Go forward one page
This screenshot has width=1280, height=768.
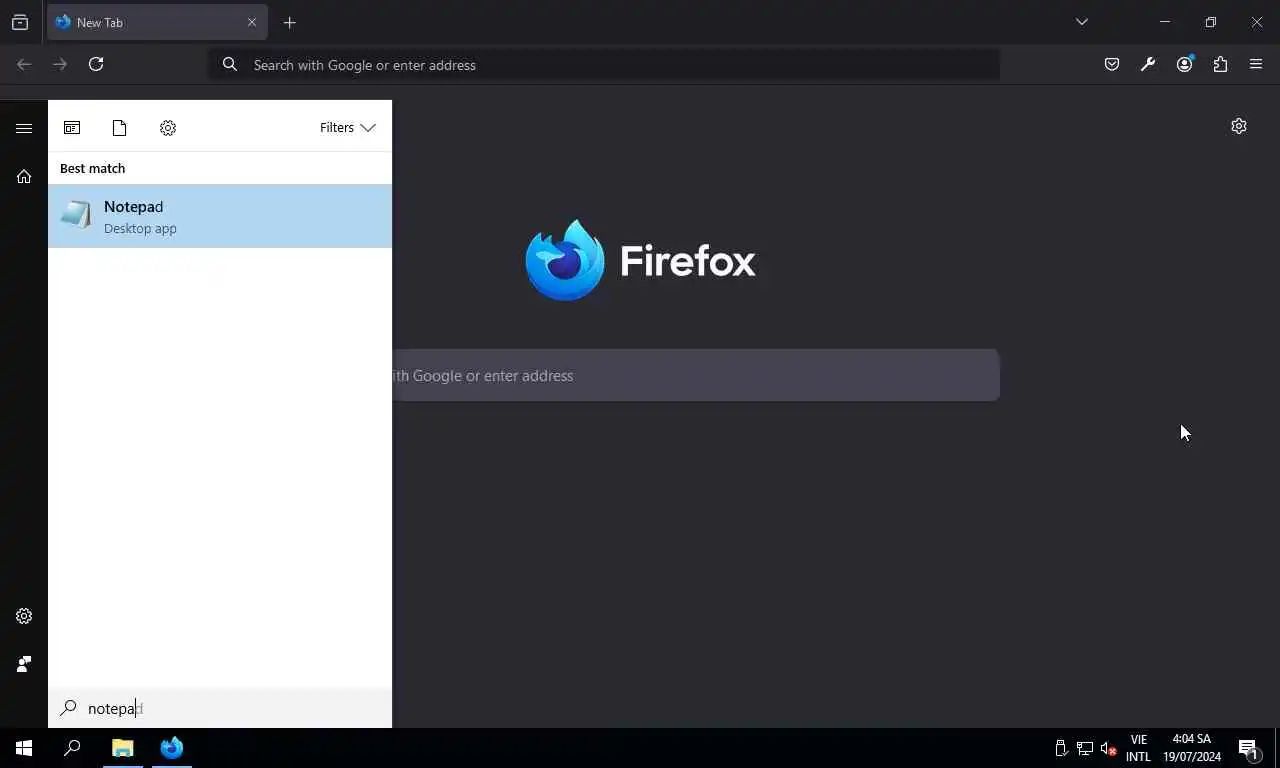tap(60, 64)
